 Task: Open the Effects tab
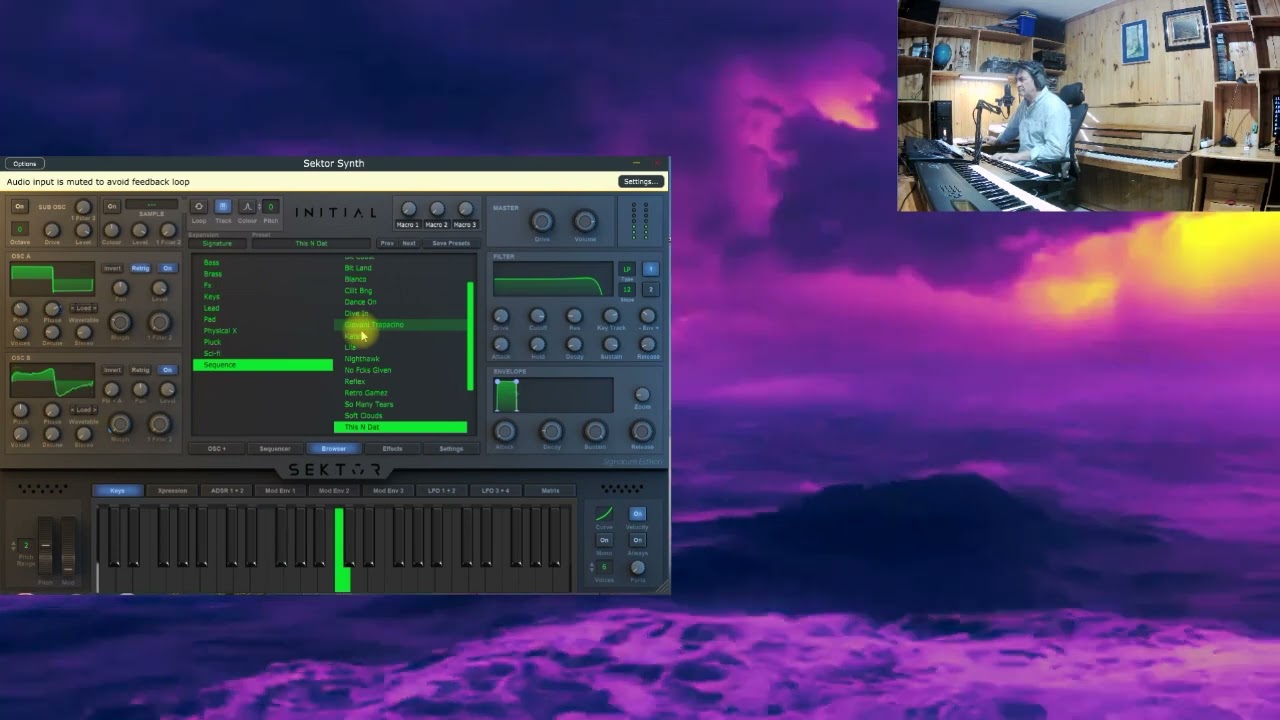coord(392,449)
